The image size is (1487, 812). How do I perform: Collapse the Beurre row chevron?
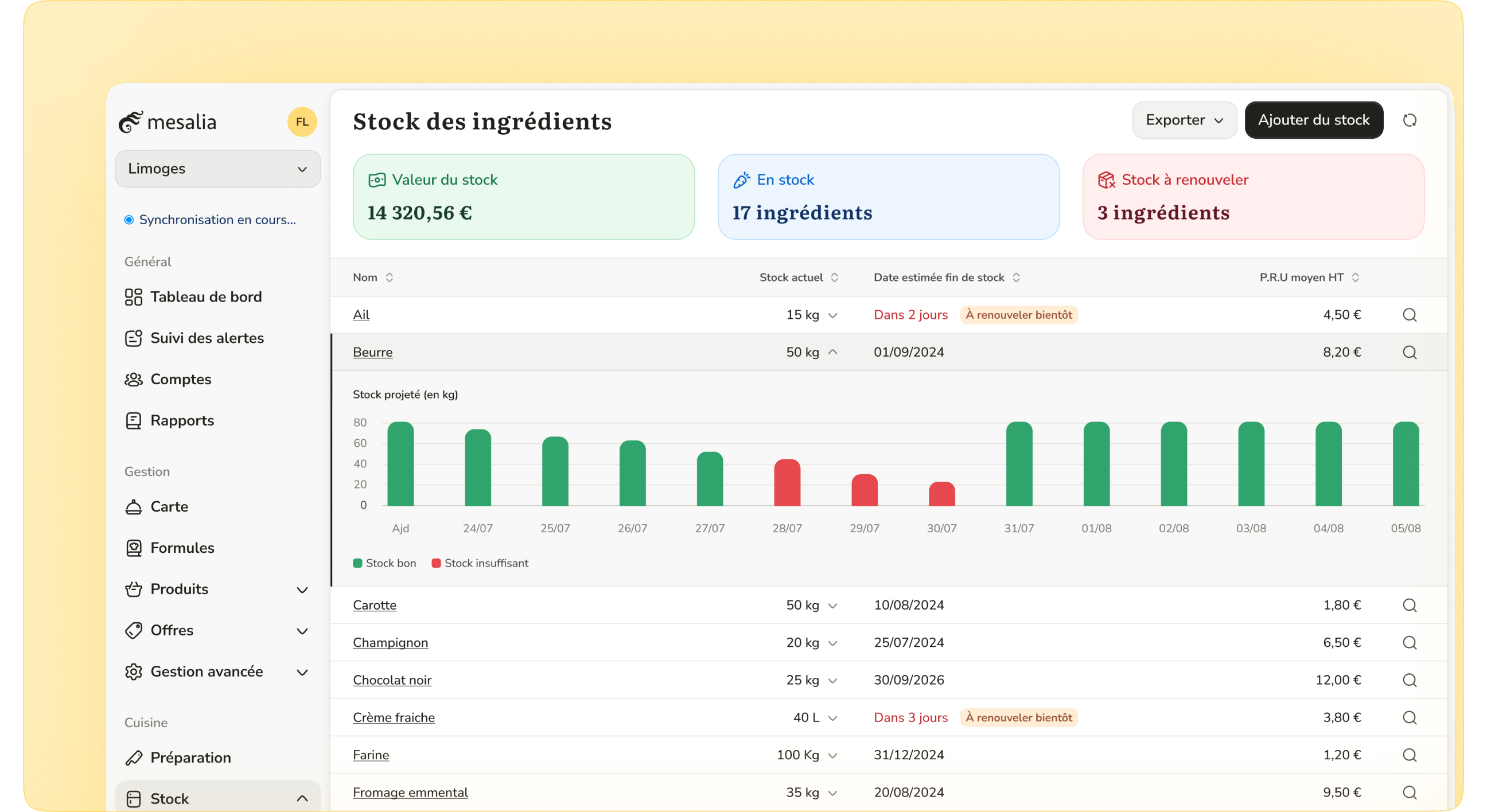(x=832, y=352)
